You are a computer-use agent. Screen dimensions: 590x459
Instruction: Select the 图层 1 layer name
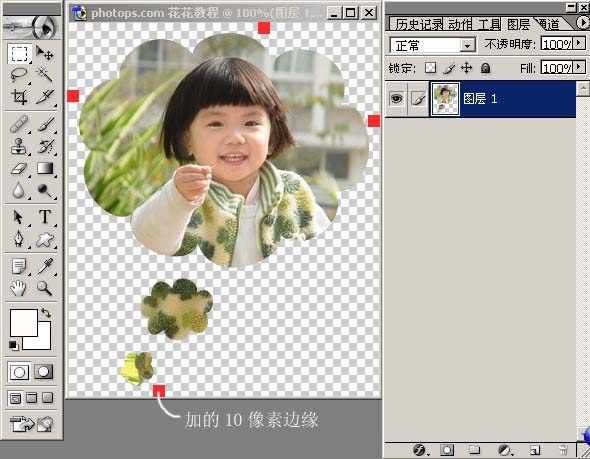(481, 99)
